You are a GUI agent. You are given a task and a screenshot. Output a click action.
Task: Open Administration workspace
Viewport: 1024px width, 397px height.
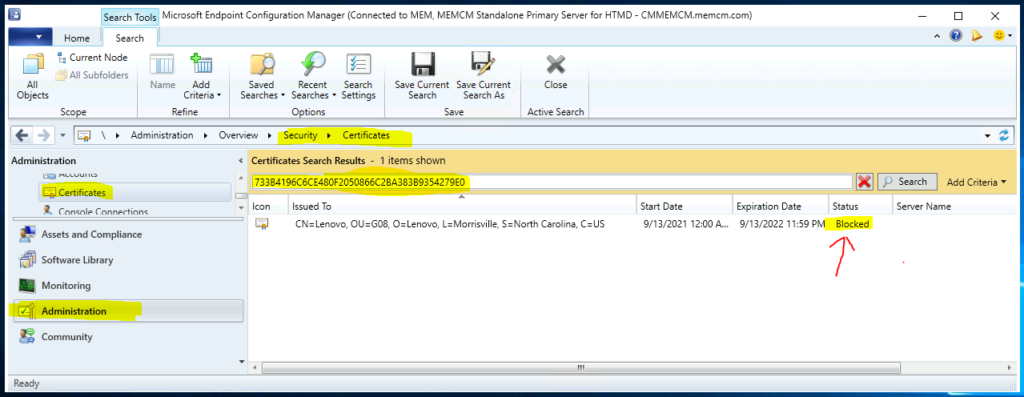(127, 311)
